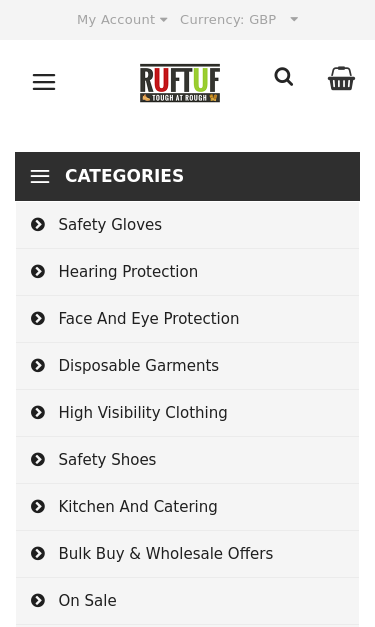Click the search magnifier icon

(x=284, y=77)
